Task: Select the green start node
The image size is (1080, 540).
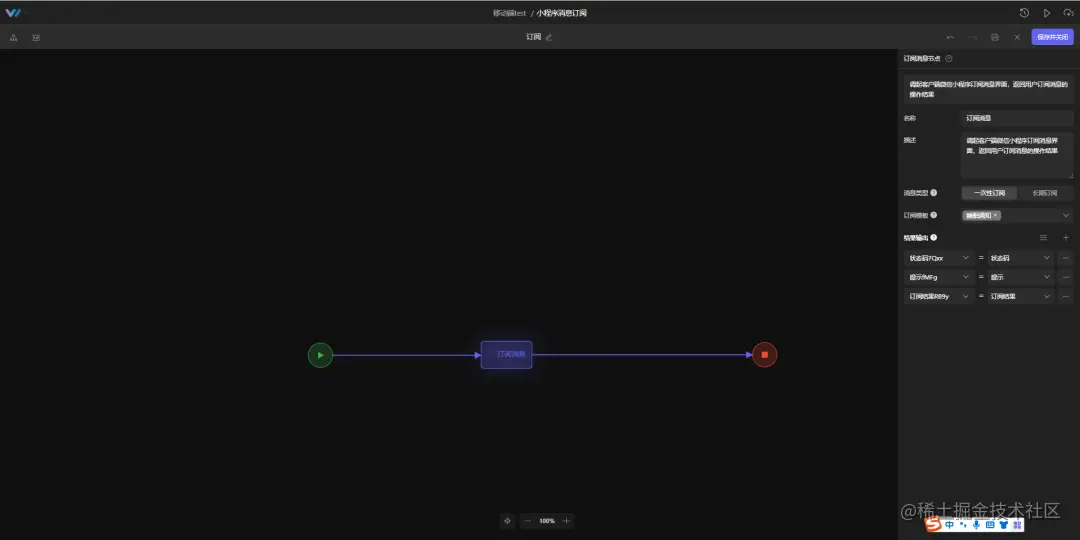Action: click(x=320, y=355)
